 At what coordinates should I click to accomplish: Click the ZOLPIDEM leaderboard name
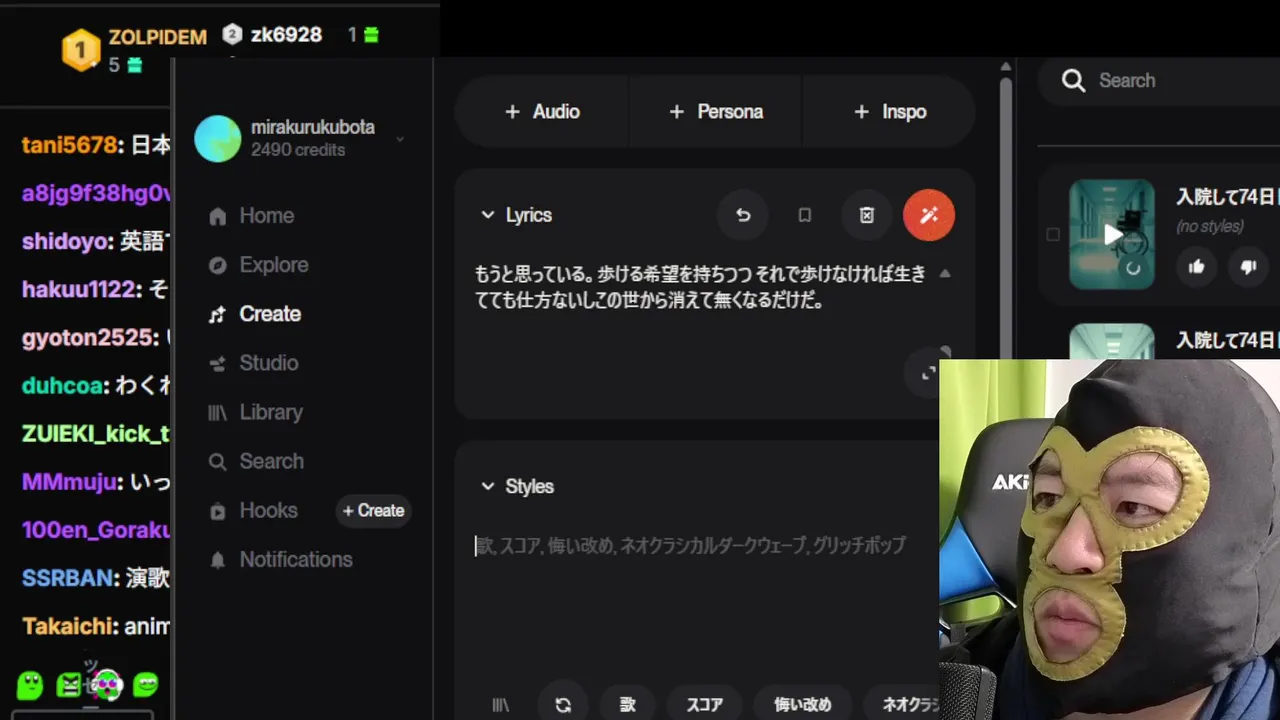(158, 37)
